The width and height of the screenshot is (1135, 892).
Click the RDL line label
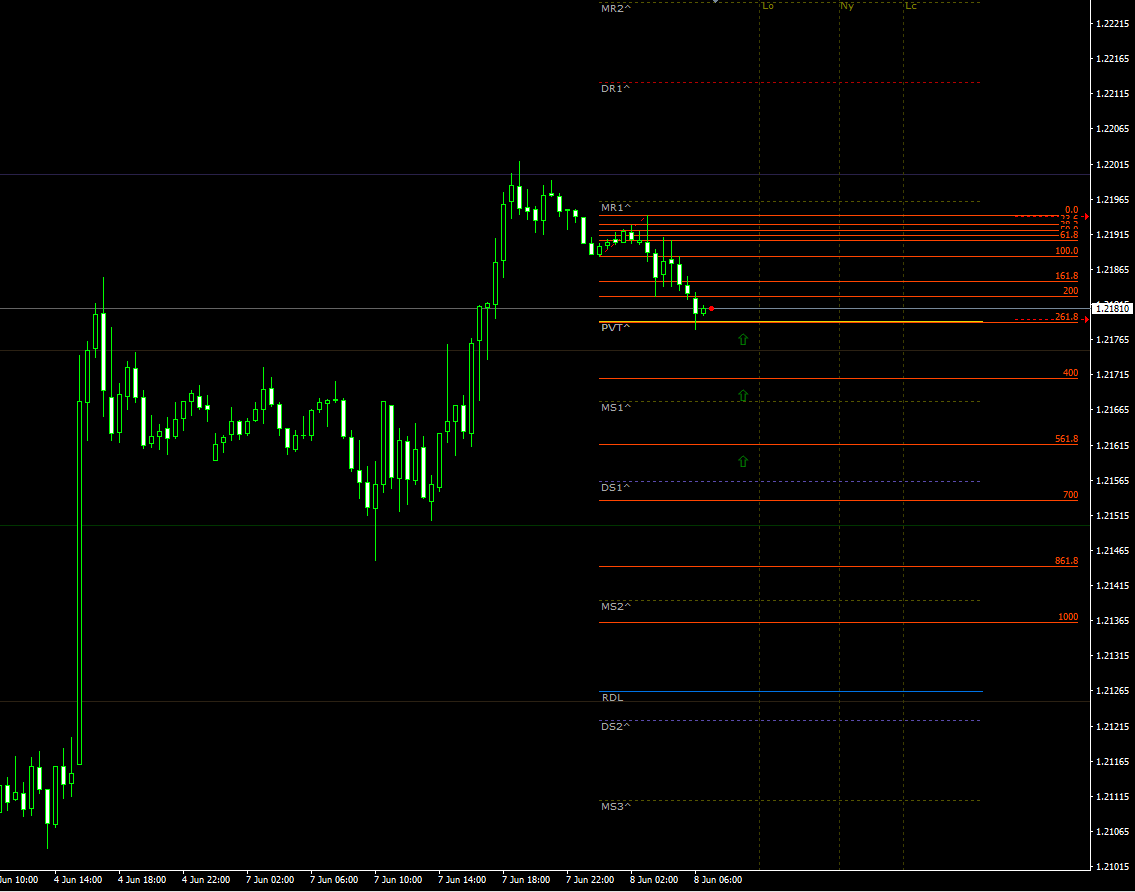pos(612,697)
